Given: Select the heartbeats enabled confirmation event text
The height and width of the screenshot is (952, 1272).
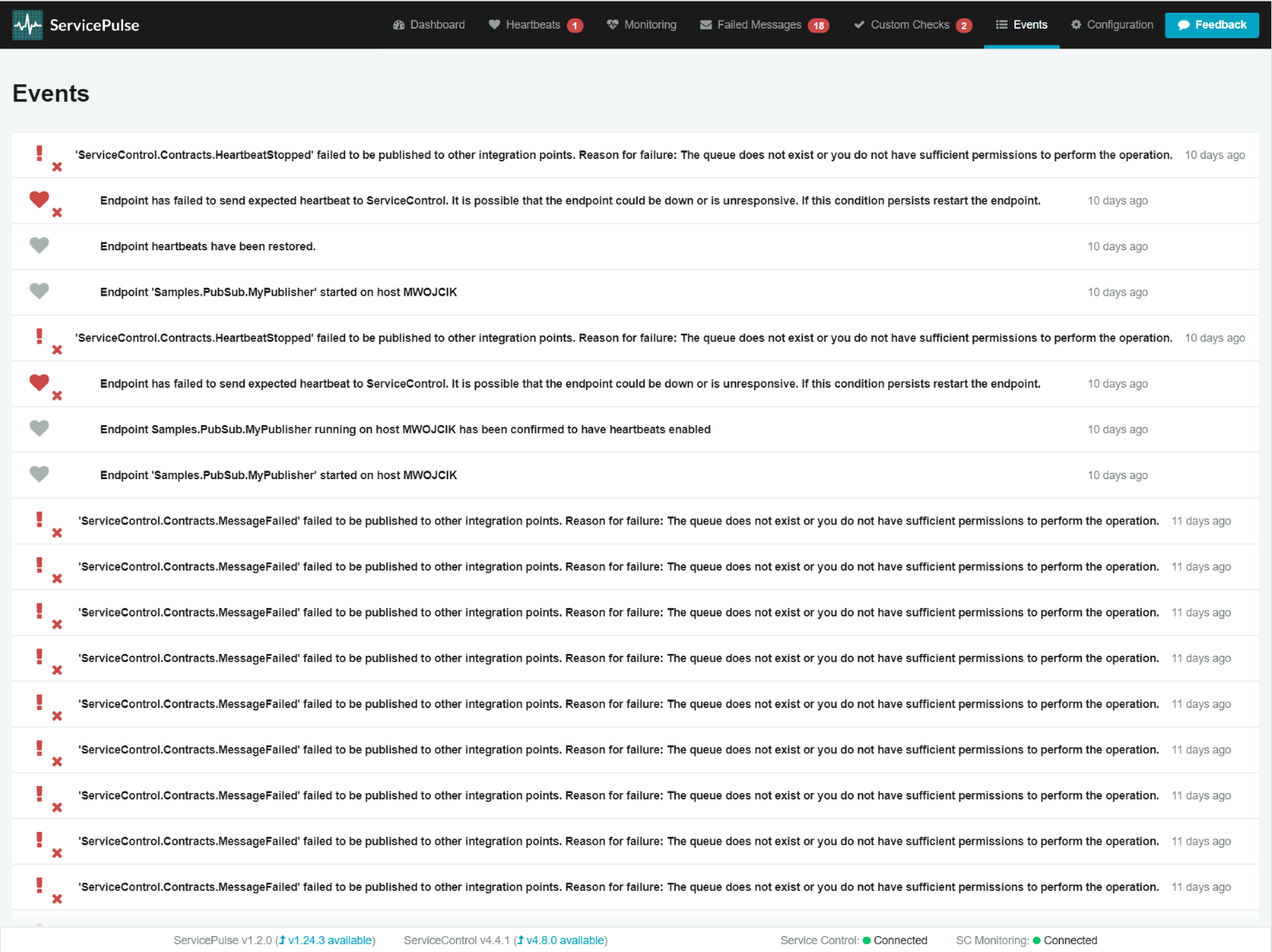Looking at the screenshot, I should pyautogui.click(x=405, y=429).
